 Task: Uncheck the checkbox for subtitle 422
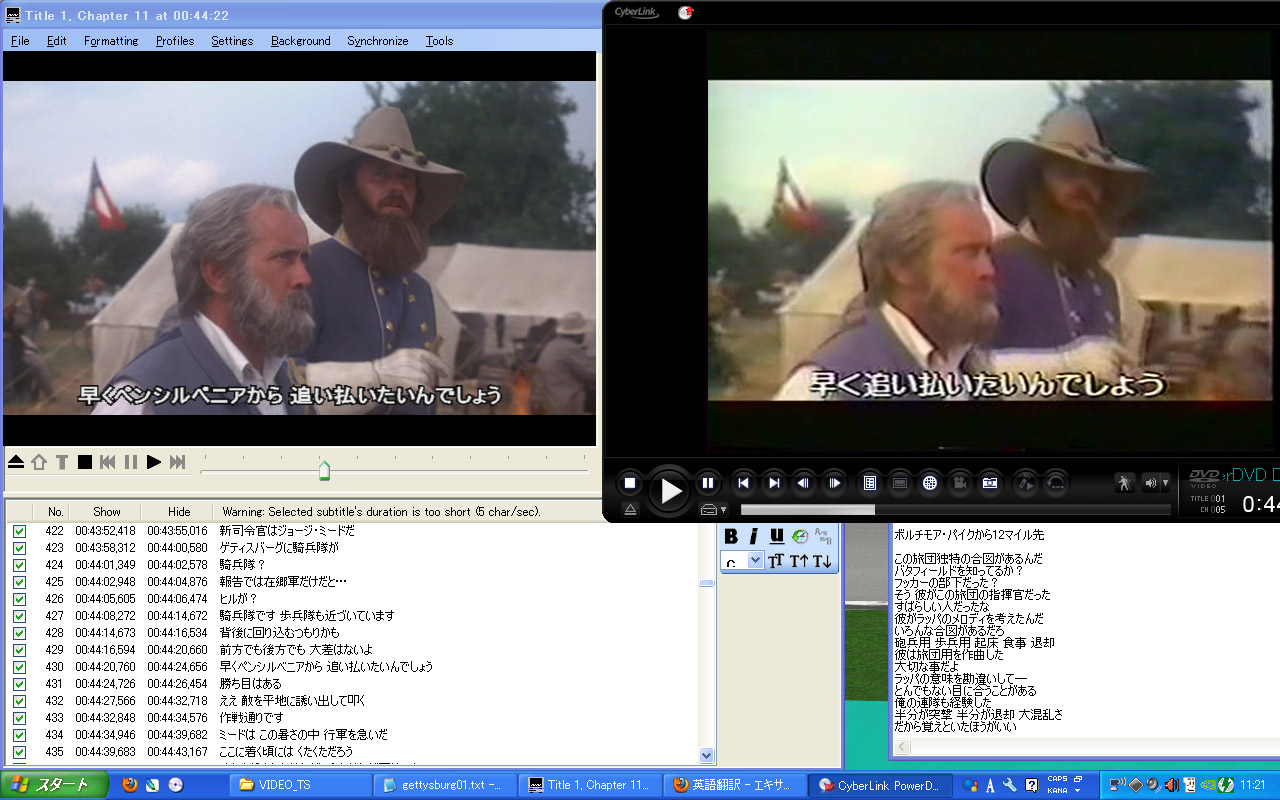pos(19,531)
